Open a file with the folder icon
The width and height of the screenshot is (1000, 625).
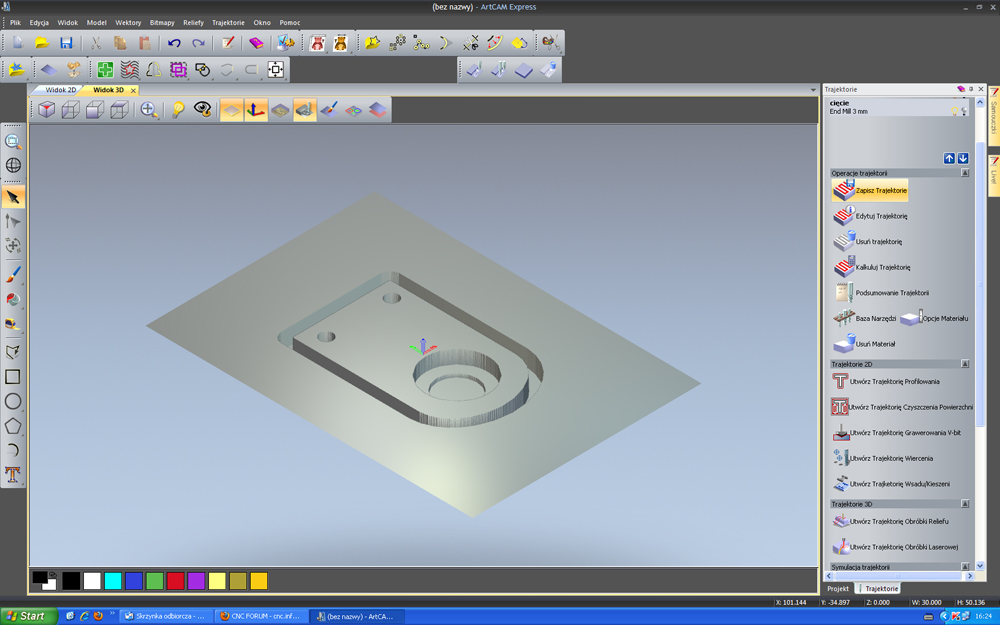click(x=42, y=43)
